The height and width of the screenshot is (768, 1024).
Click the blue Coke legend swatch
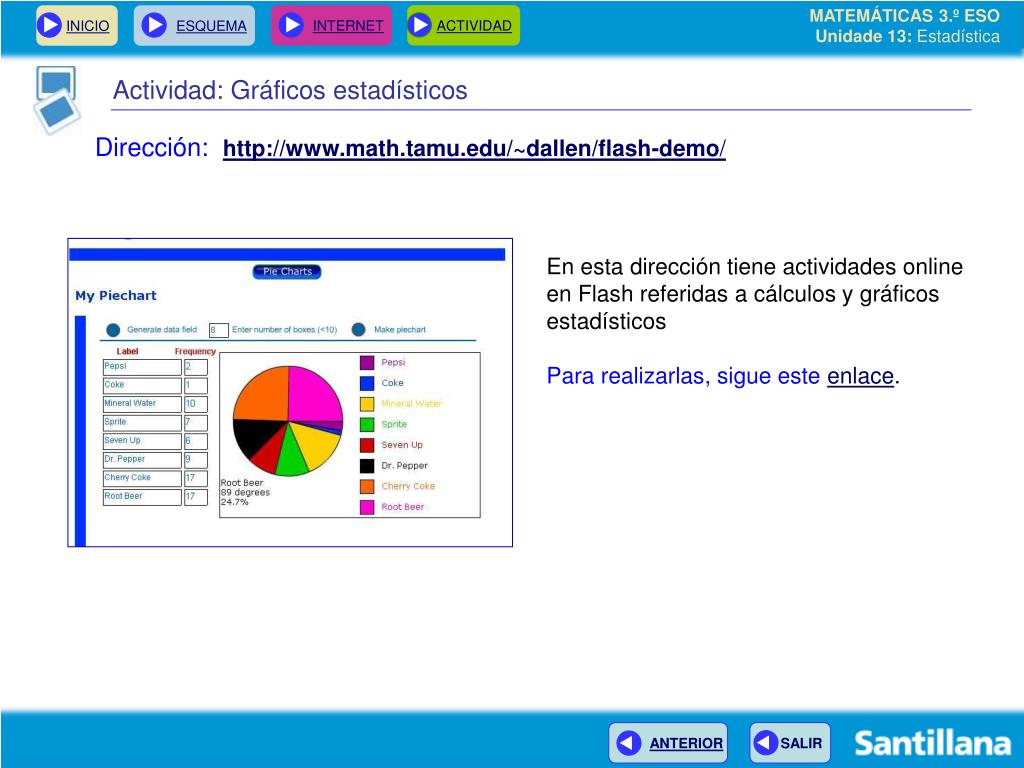coord(367,383)
